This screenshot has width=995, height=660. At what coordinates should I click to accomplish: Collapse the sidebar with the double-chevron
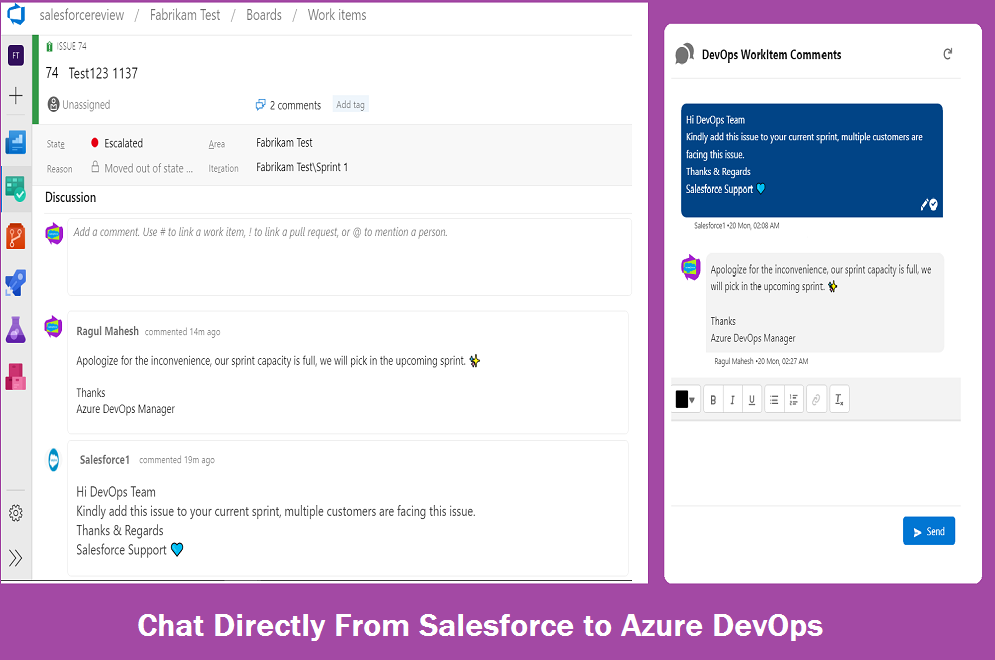pos(15,558)
